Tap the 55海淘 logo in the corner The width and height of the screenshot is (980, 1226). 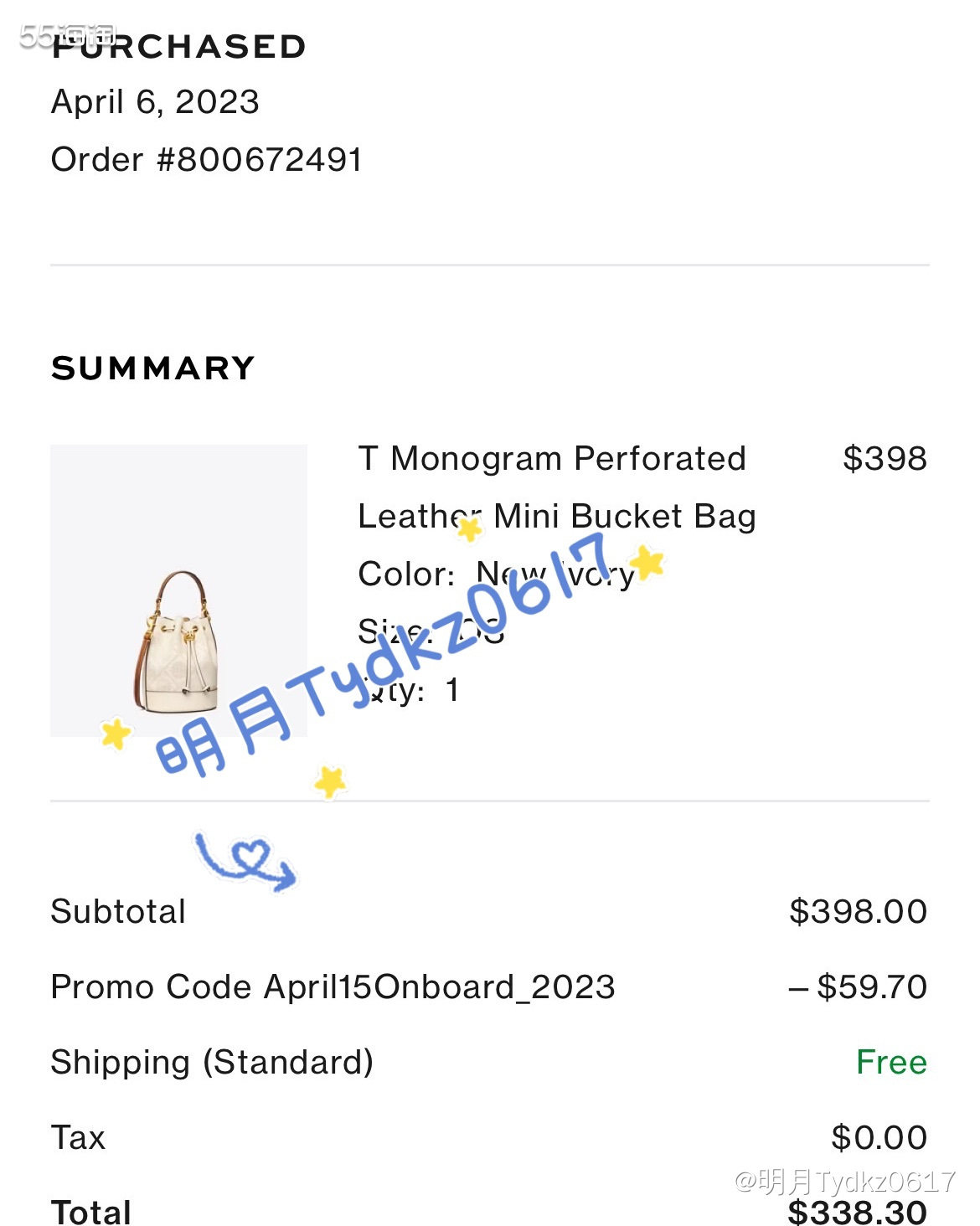coord(67,35)
